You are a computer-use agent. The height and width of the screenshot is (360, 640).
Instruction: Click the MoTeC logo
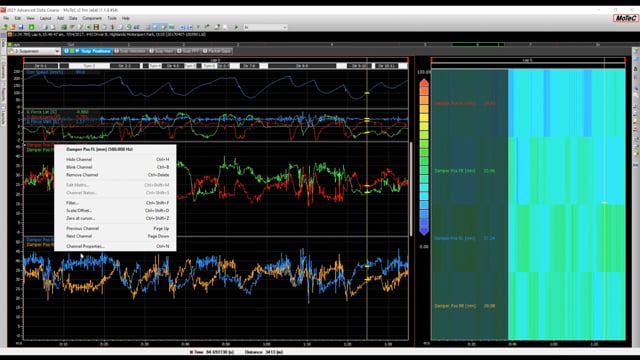tap(625, 18)
